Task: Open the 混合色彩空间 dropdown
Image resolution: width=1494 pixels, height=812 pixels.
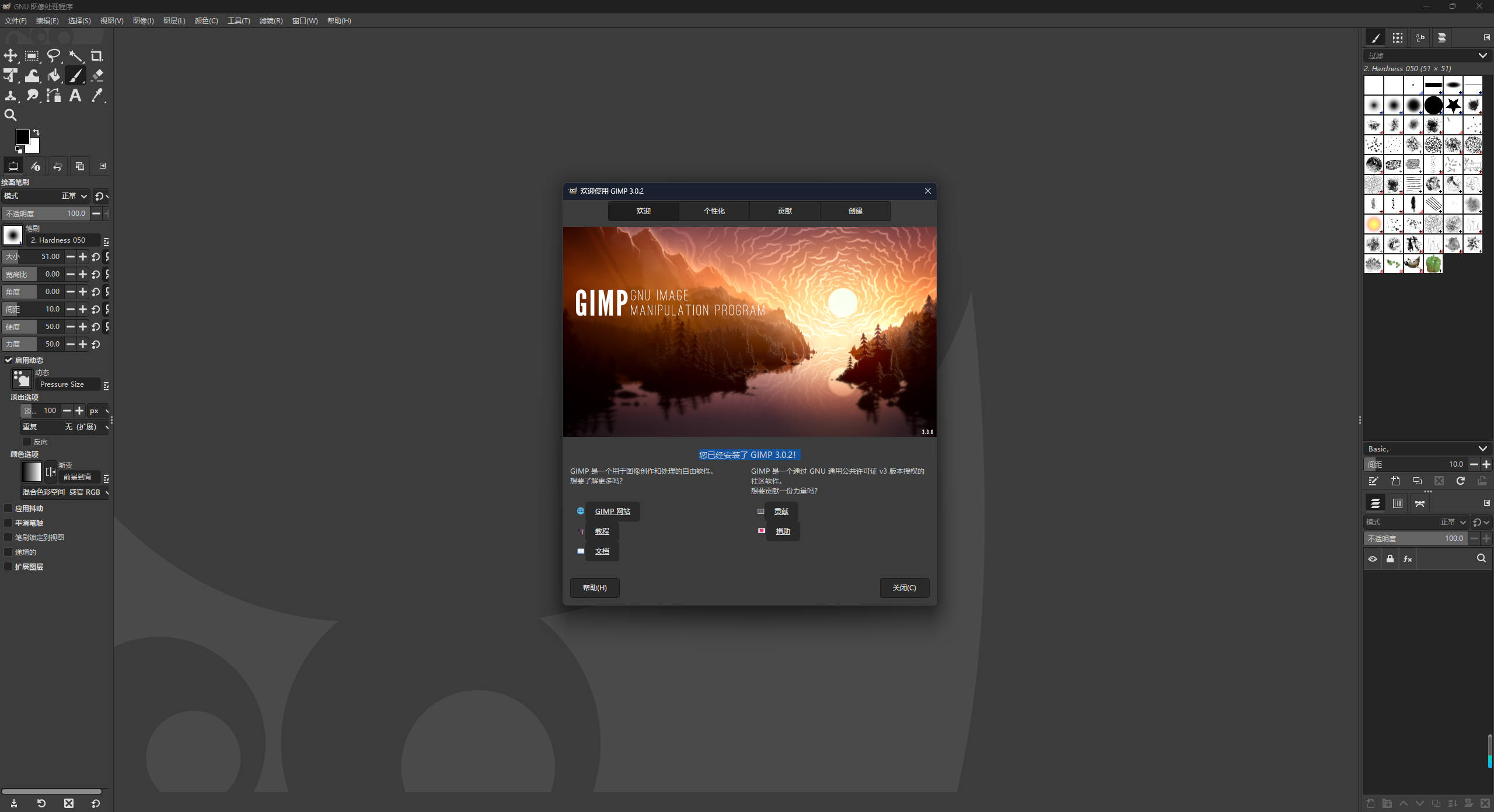Action: pos(65,492)
